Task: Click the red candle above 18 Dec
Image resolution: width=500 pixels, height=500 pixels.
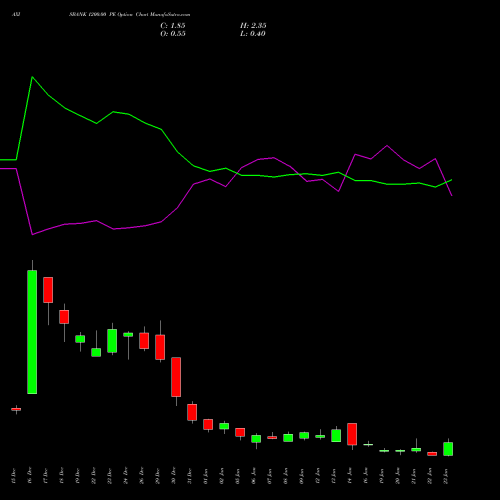Action: pyautogui.click(x=64, y=317)
